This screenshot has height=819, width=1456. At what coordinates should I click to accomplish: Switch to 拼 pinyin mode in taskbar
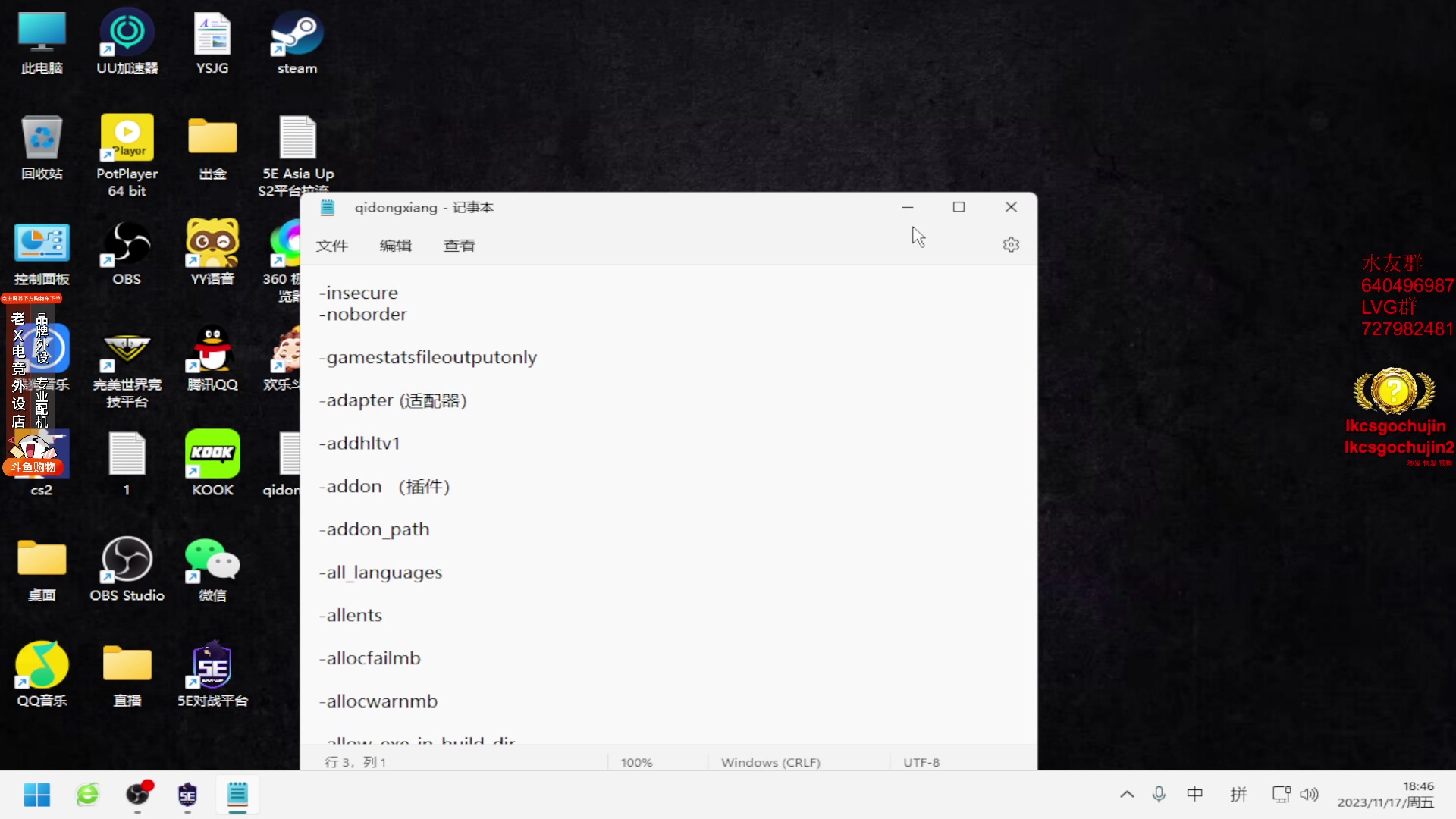[1238, 795]
